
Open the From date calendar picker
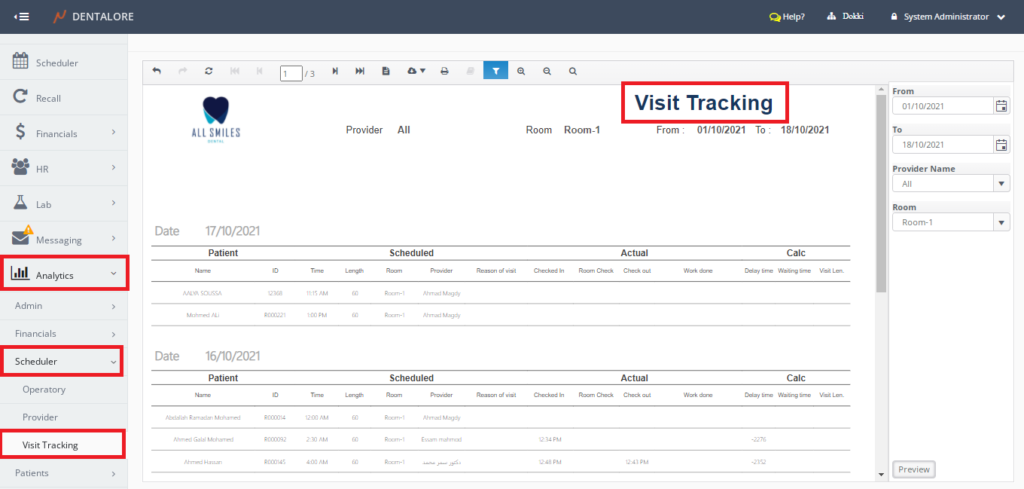pos(1001,106)
